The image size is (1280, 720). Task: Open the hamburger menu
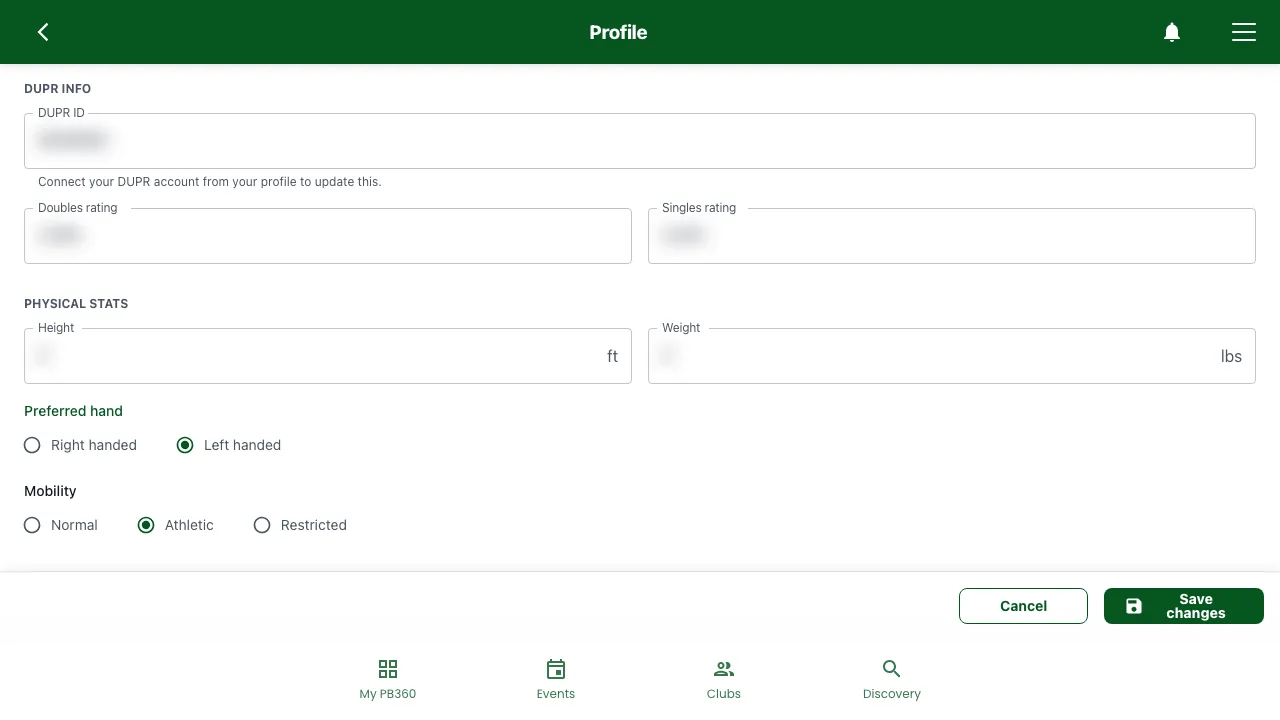click(x=1244, y=32)
